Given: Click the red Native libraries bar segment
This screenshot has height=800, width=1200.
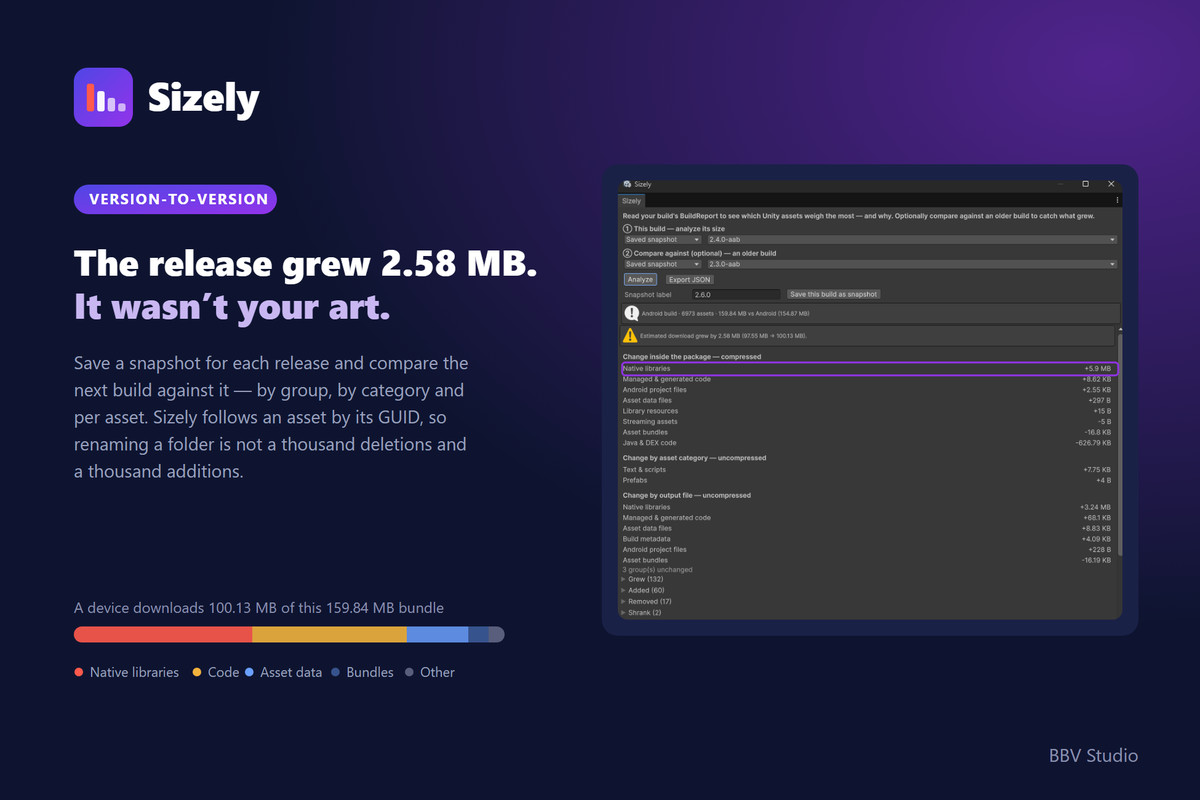Looking at the screenshot, I should pos(163,634).
